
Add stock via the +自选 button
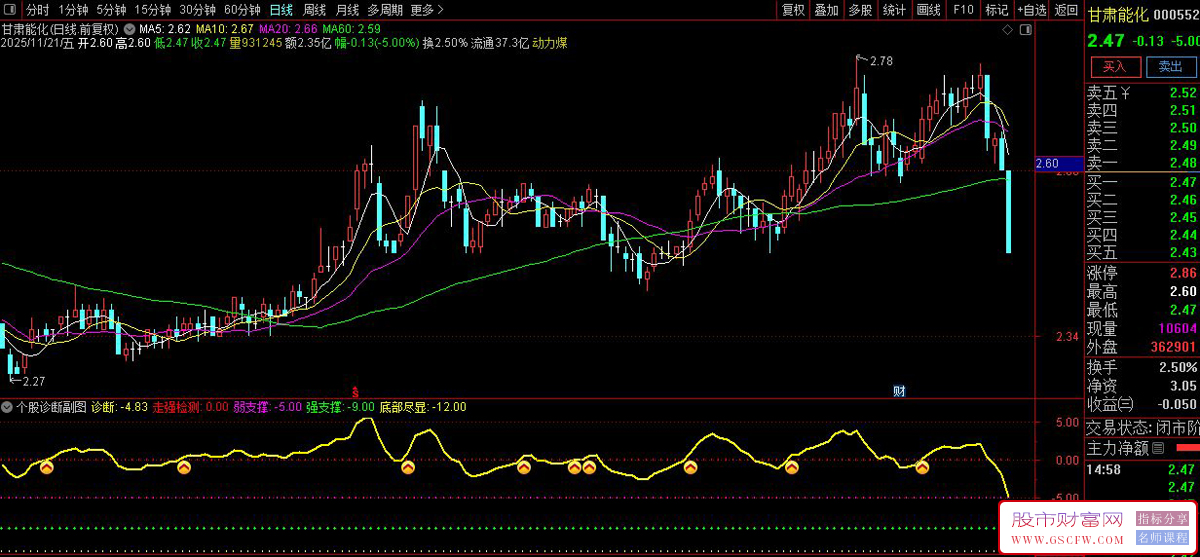click(x=1031, y=10)
